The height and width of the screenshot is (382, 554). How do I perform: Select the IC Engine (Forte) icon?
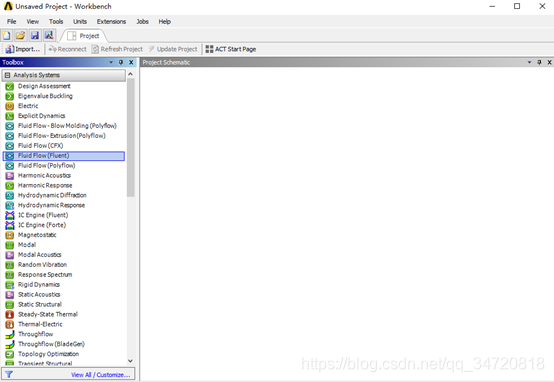coord(10,225)
